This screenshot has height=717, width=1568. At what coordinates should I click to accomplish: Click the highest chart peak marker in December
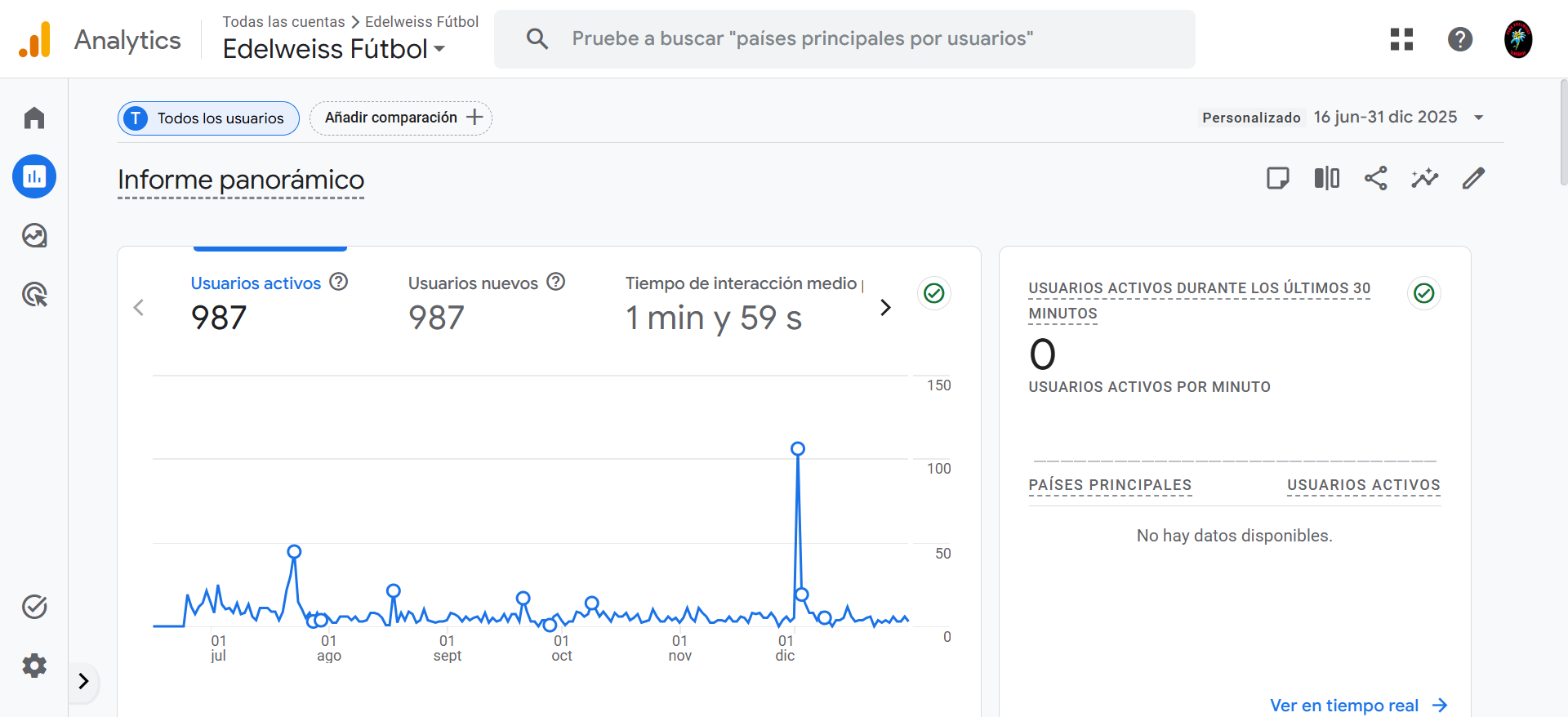tap(798, 448)
